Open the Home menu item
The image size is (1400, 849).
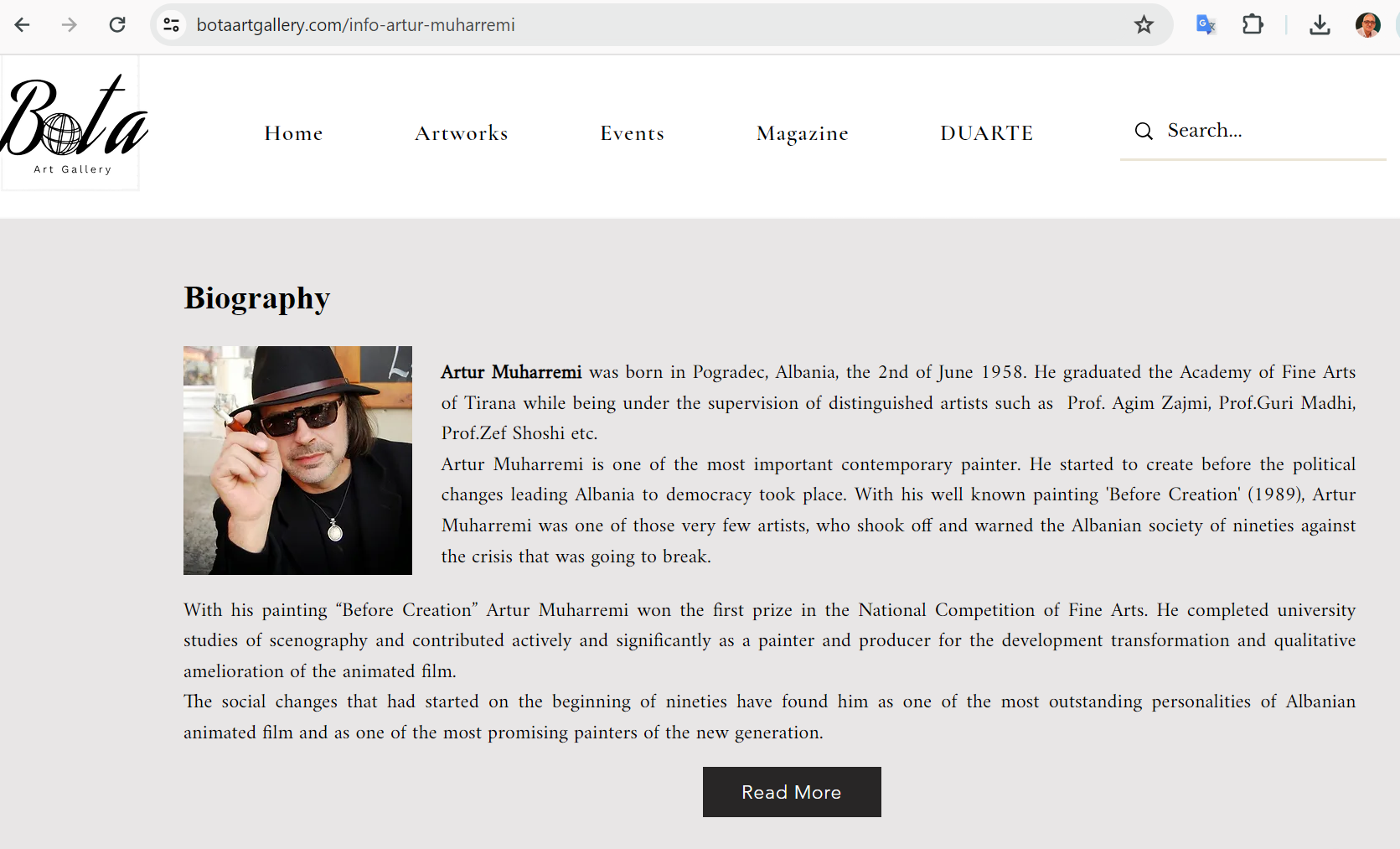(x=293, y=133)
